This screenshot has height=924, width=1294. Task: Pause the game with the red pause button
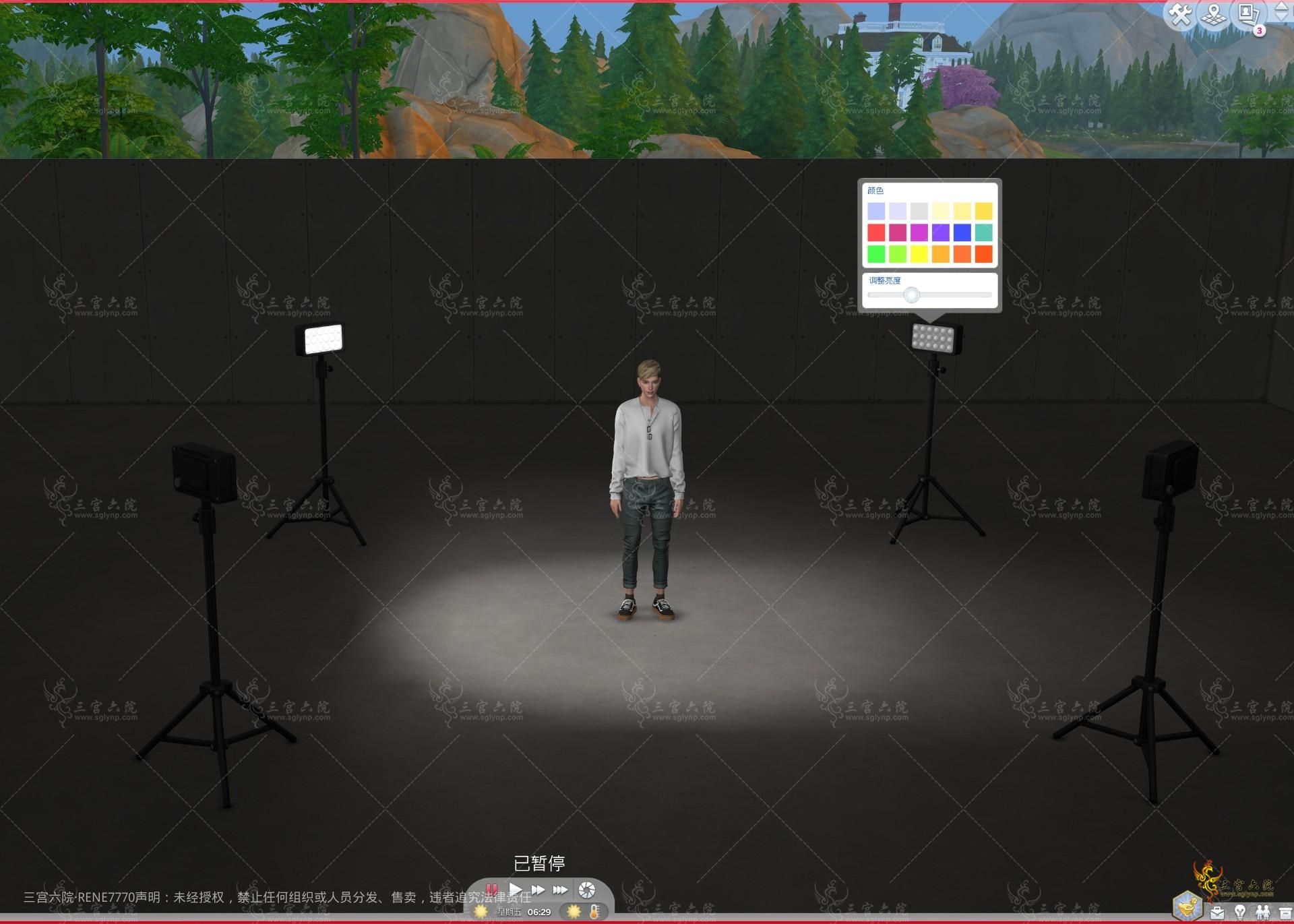point(491,890)
